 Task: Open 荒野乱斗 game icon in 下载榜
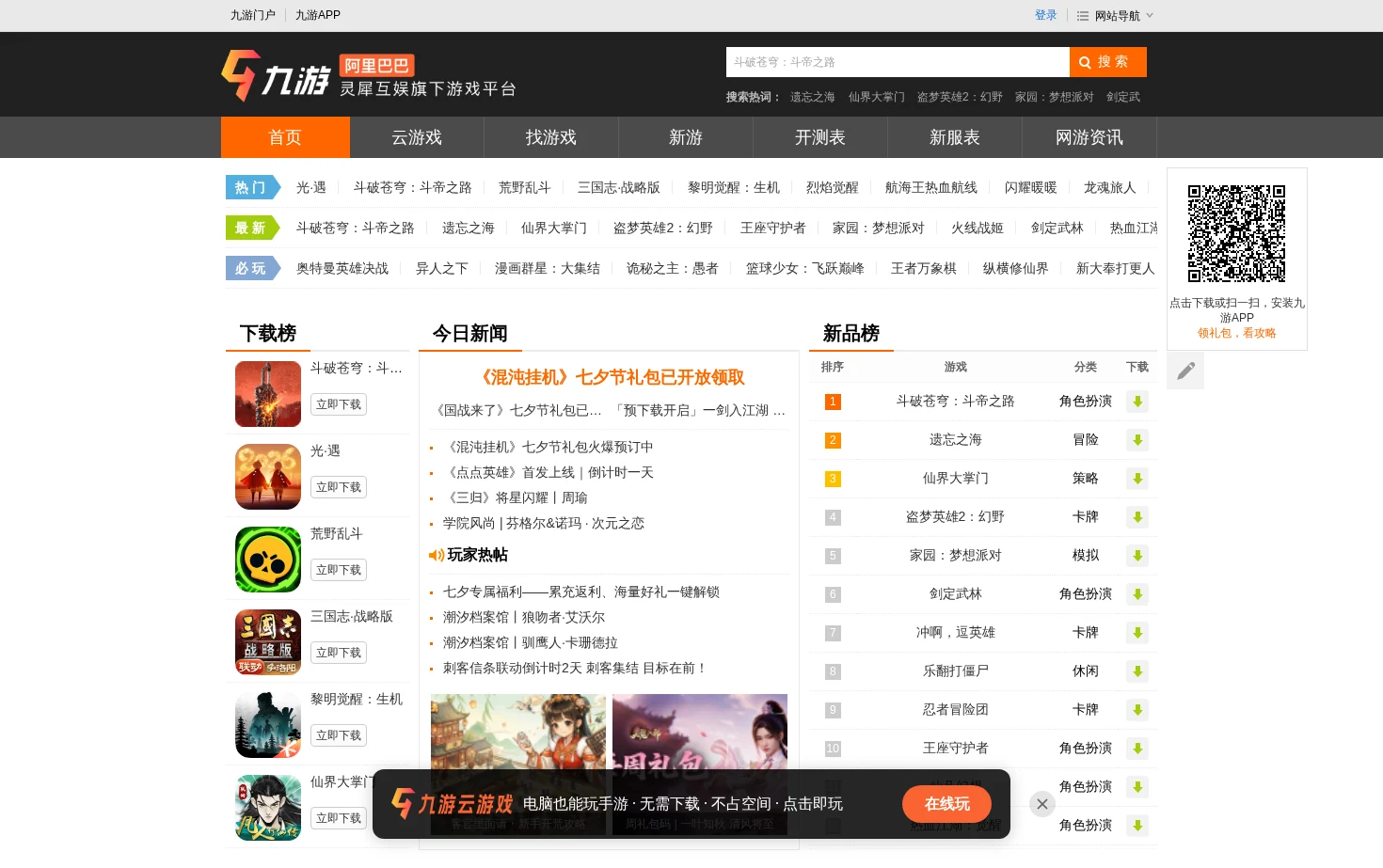point(268,560)
